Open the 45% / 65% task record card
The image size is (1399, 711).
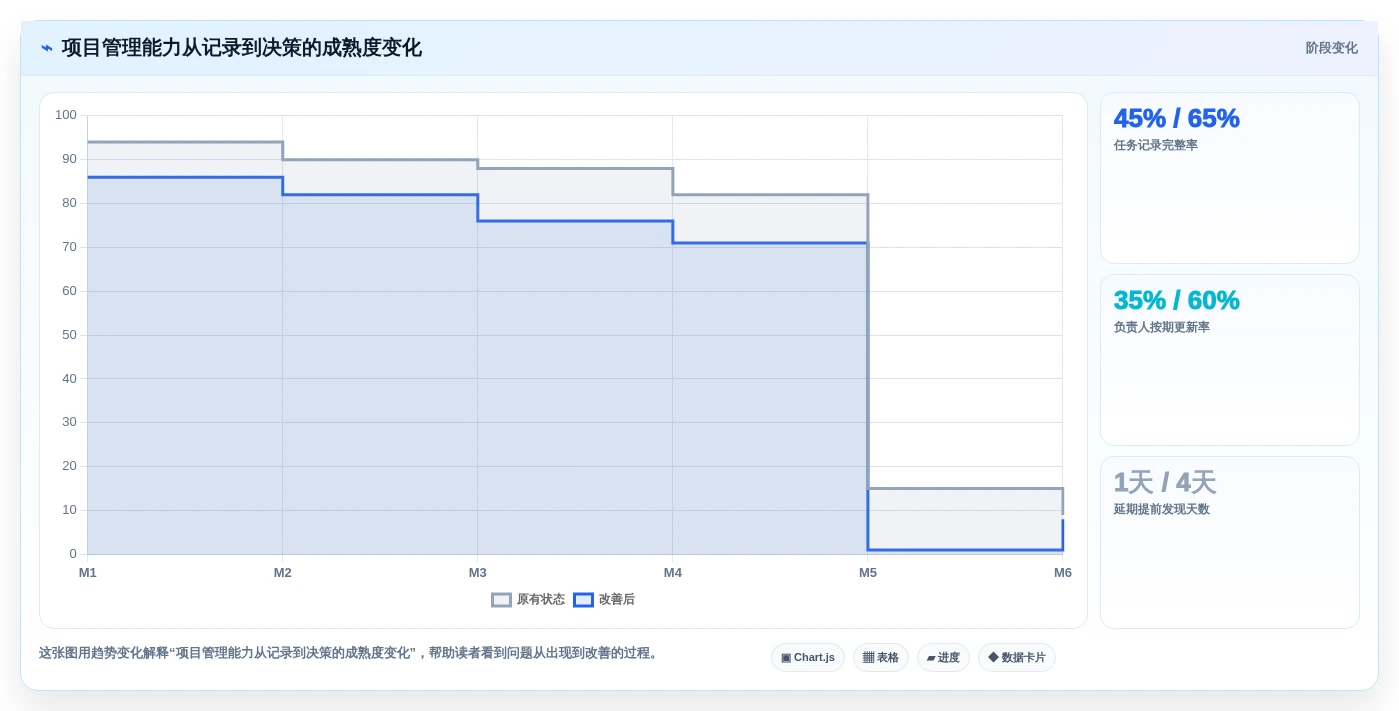[x=1230, y=178]
